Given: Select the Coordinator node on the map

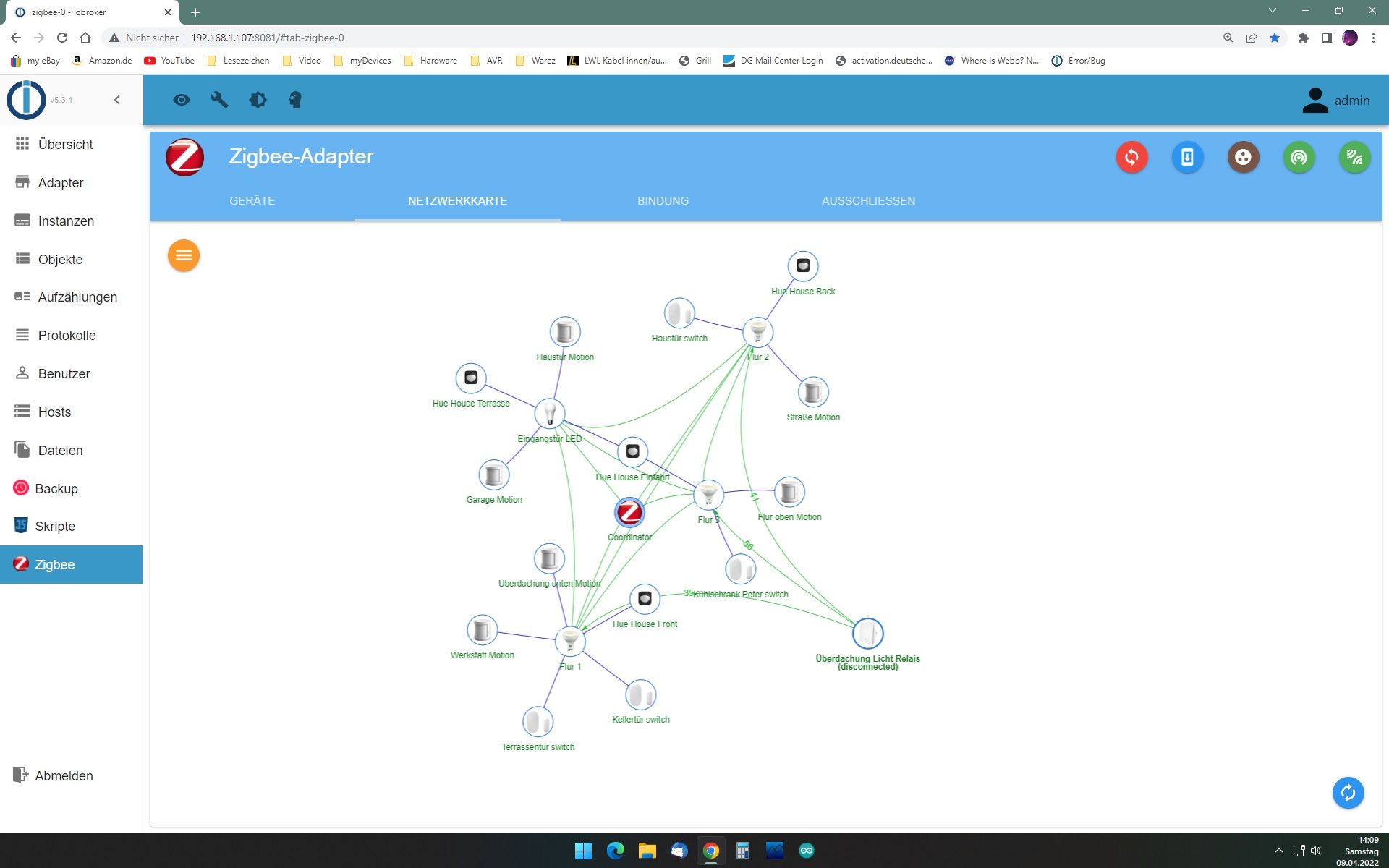Looking at the screenshot, I should [x=629, y=512].
